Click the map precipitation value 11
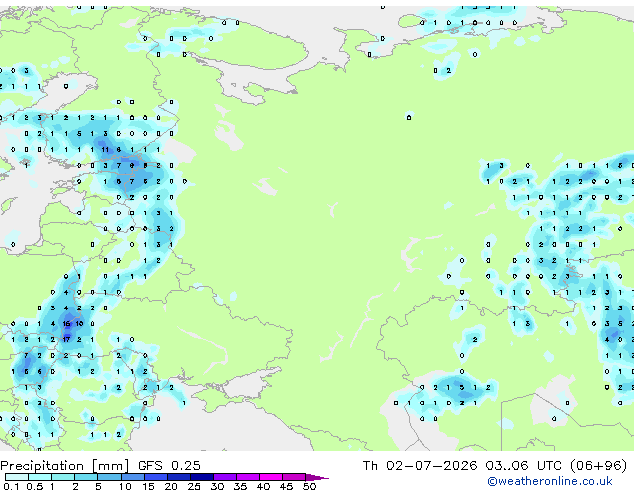 105,150
